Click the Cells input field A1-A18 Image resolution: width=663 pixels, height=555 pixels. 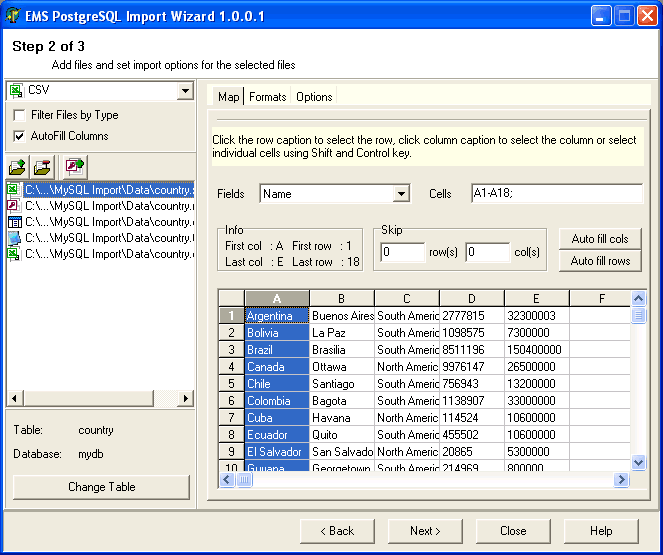(557, 194)
